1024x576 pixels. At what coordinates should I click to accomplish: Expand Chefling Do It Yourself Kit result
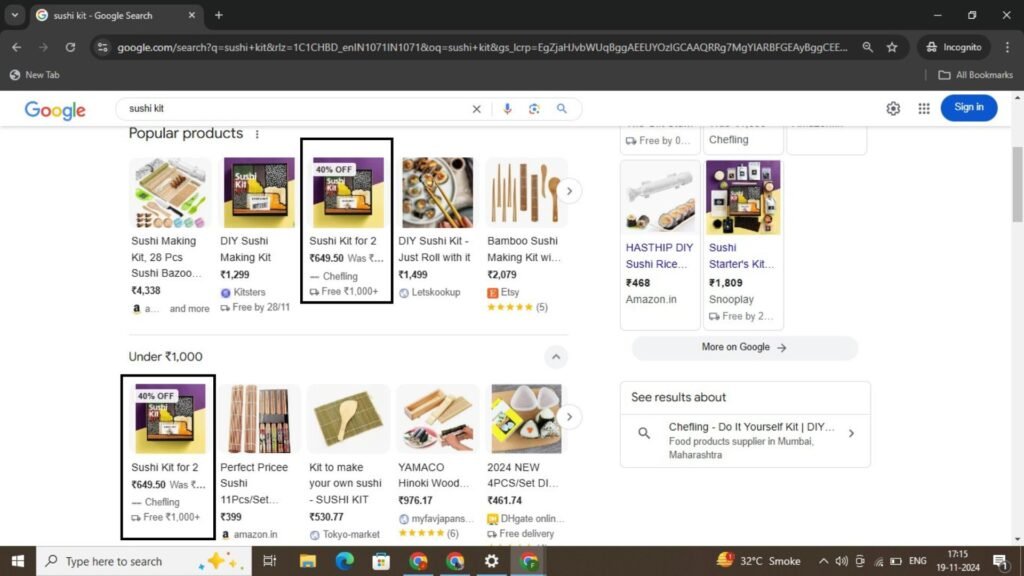pos(851,434)
